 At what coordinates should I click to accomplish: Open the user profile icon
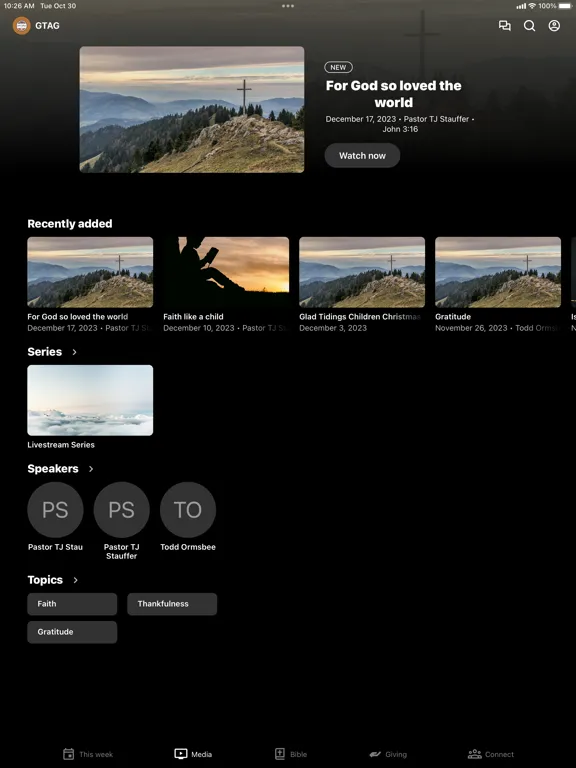click(x=554, y=25)
